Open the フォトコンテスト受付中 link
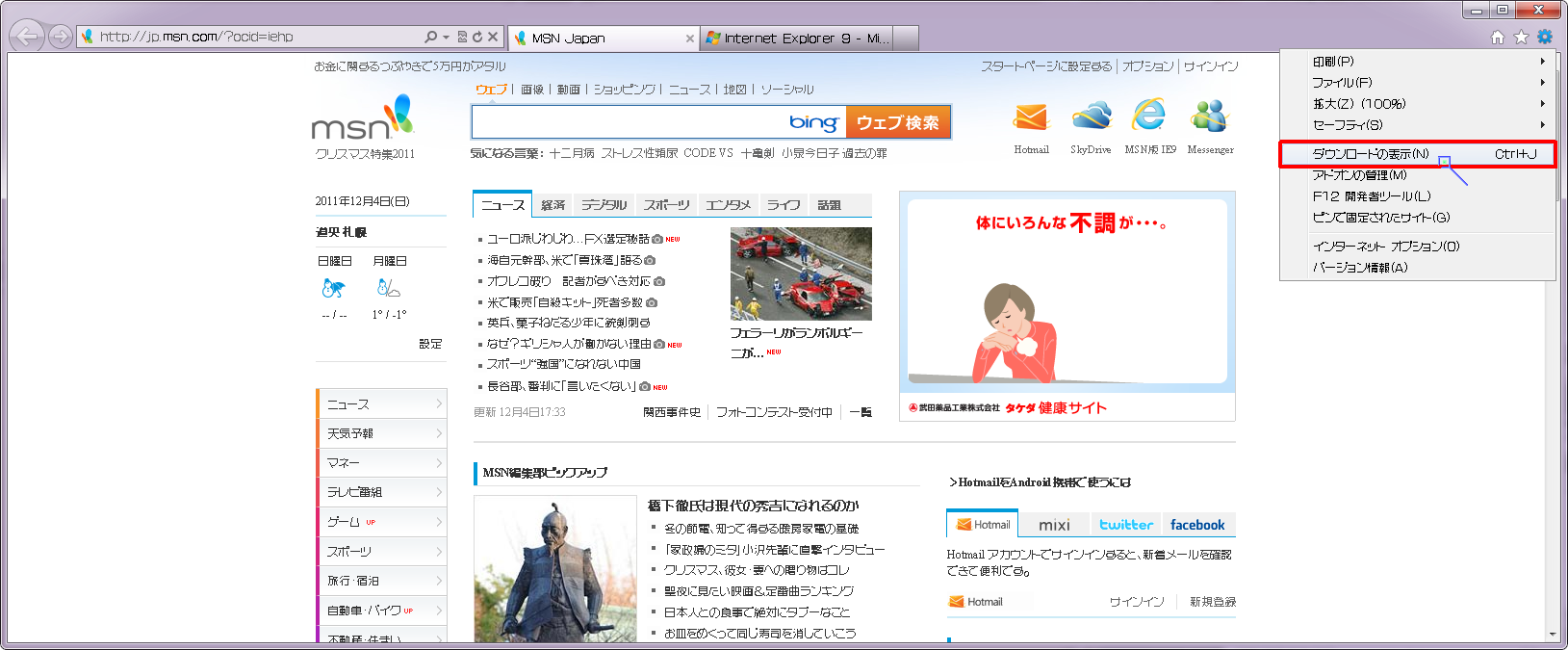 click(x=774, y=412)
